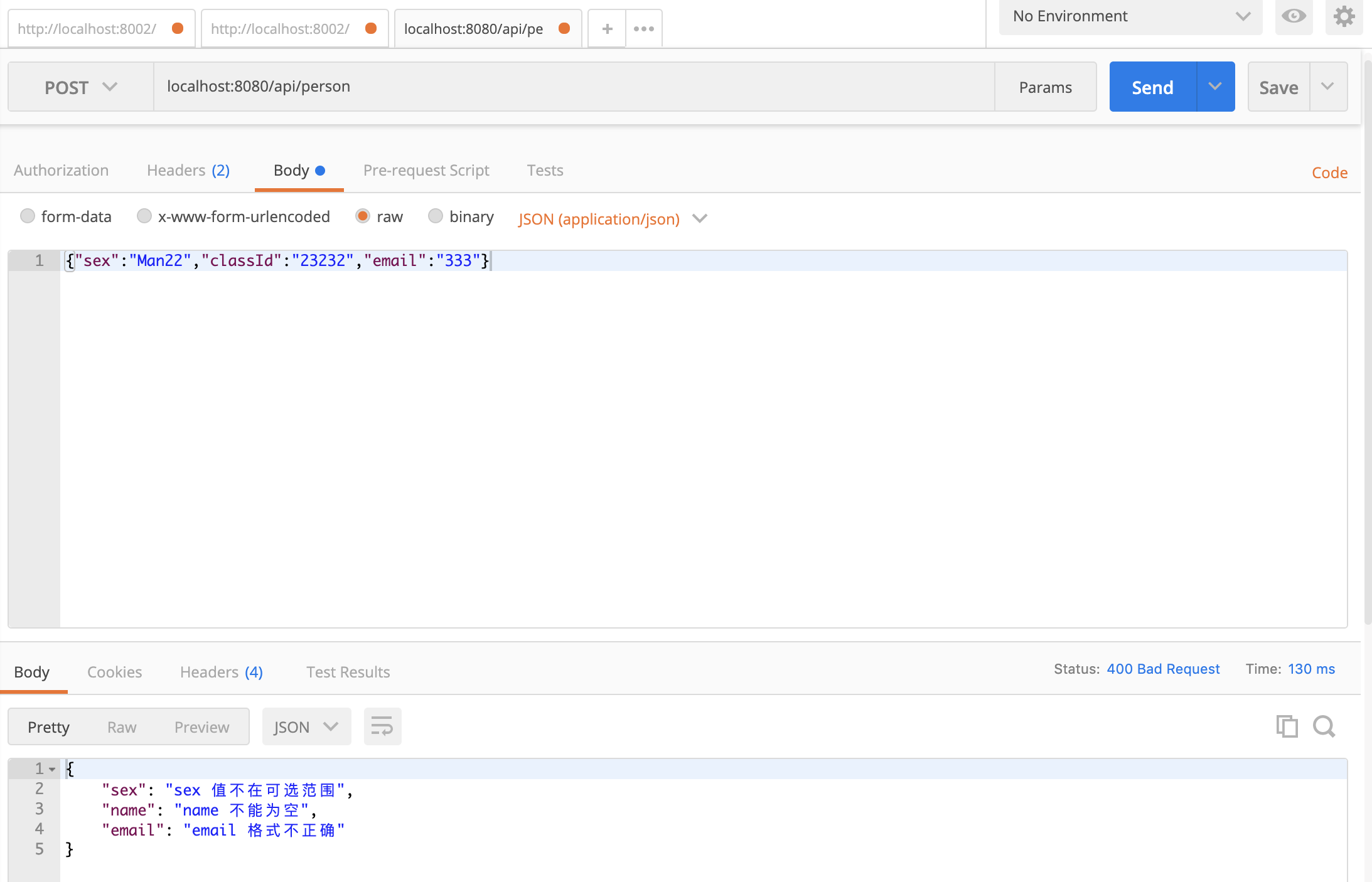This screenshot has height=882, width=1372.
Task: Click the environment settings gear icon
Action: (x=1344, y=15)
